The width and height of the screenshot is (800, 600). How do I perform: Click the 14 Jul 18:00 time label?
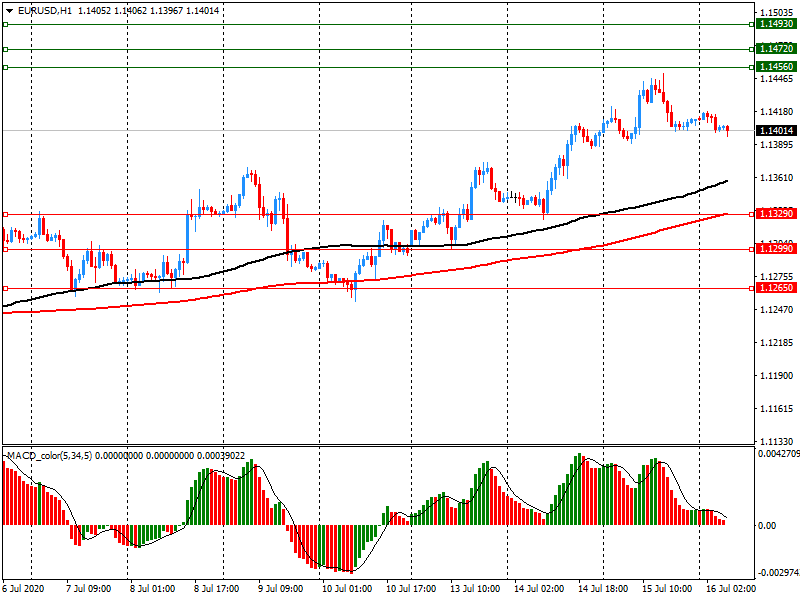click(603, 588)
